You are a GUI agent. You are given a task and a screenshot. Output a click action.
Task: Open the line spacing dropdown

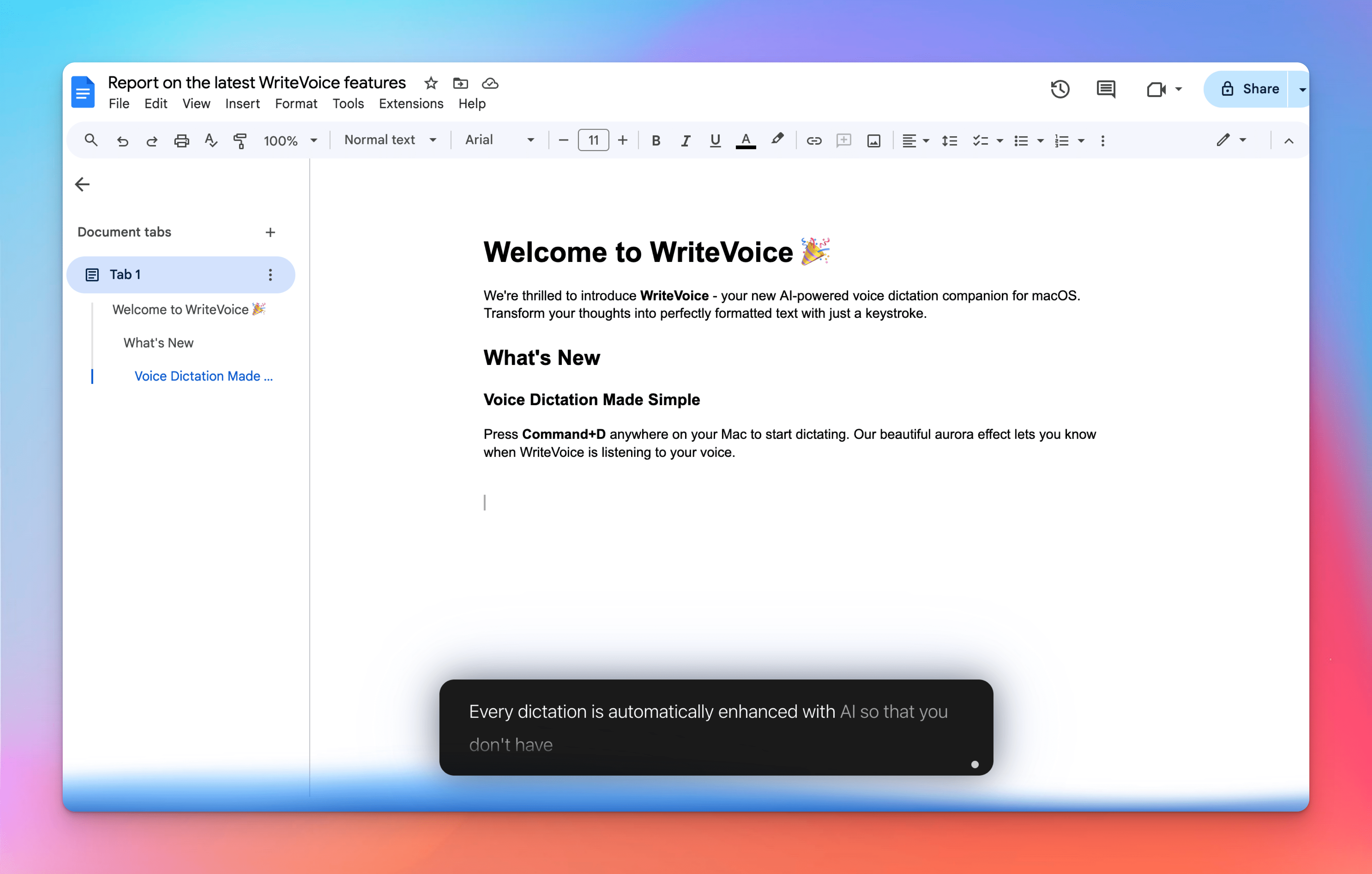(x=949, y=140)
